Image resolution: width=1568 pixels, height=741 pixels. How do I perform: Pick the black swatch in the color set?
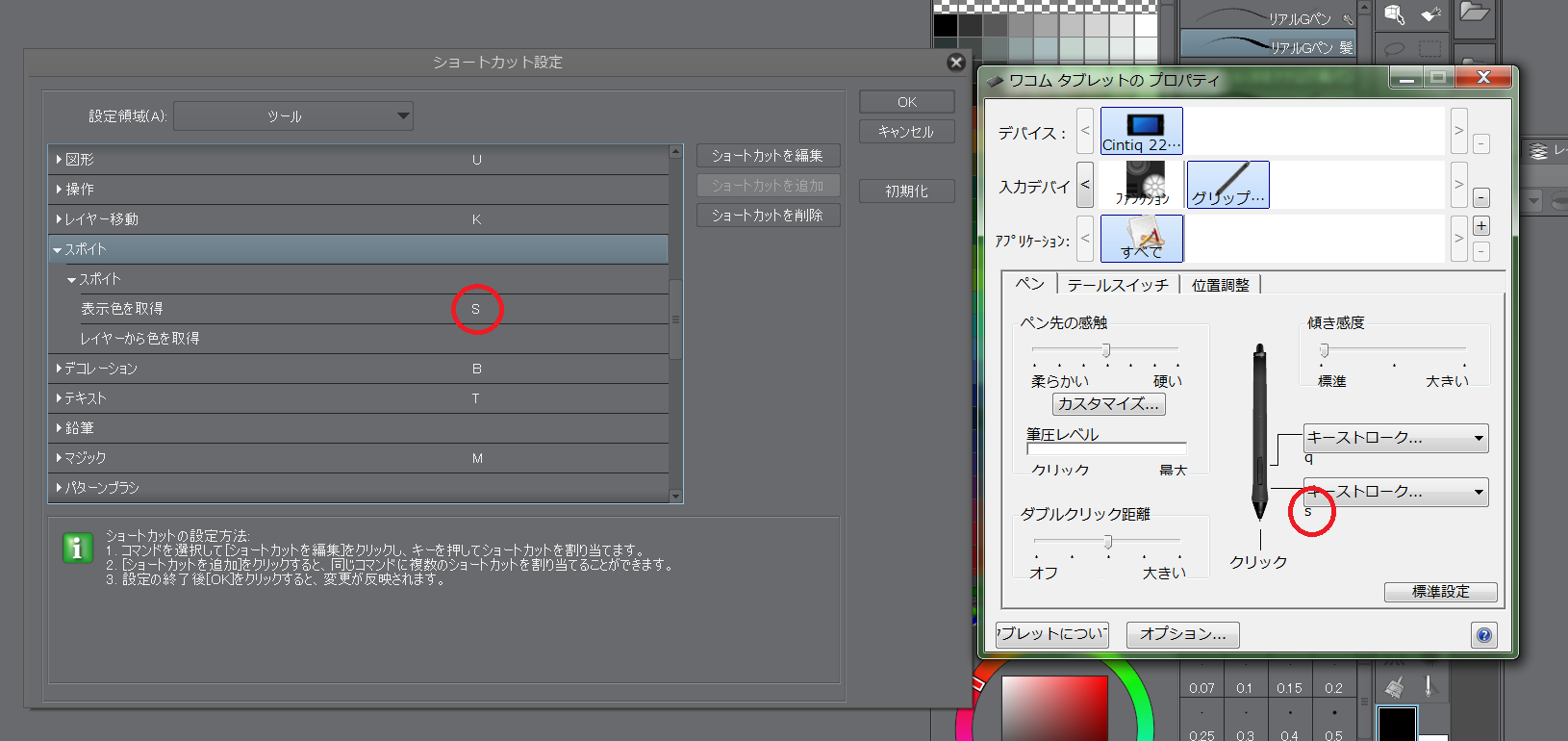946,25
